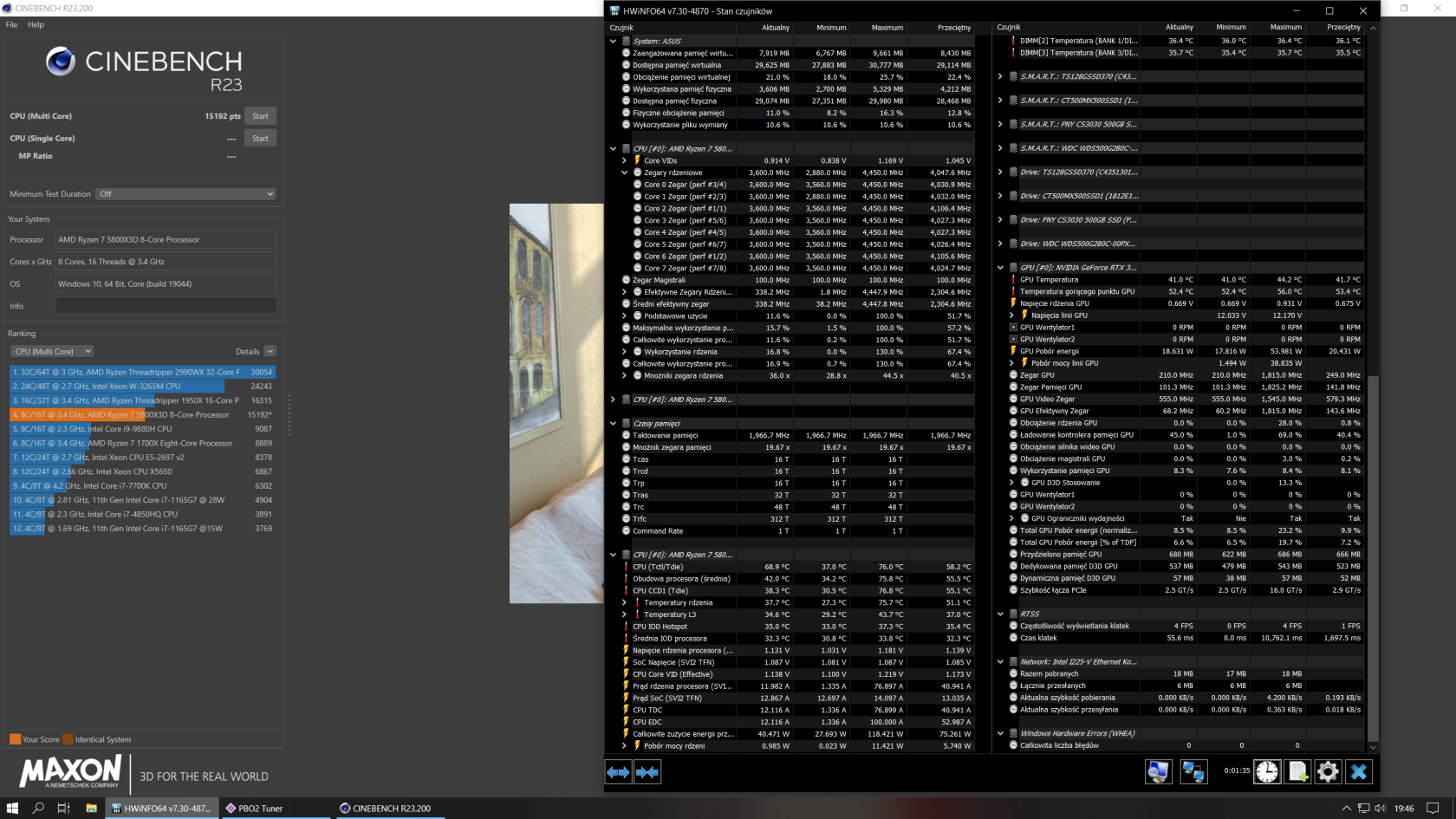The height and width of the screenshot is (819, 1456).
Task: Click the blue X close sensors icon
Action: (1358, 771)
